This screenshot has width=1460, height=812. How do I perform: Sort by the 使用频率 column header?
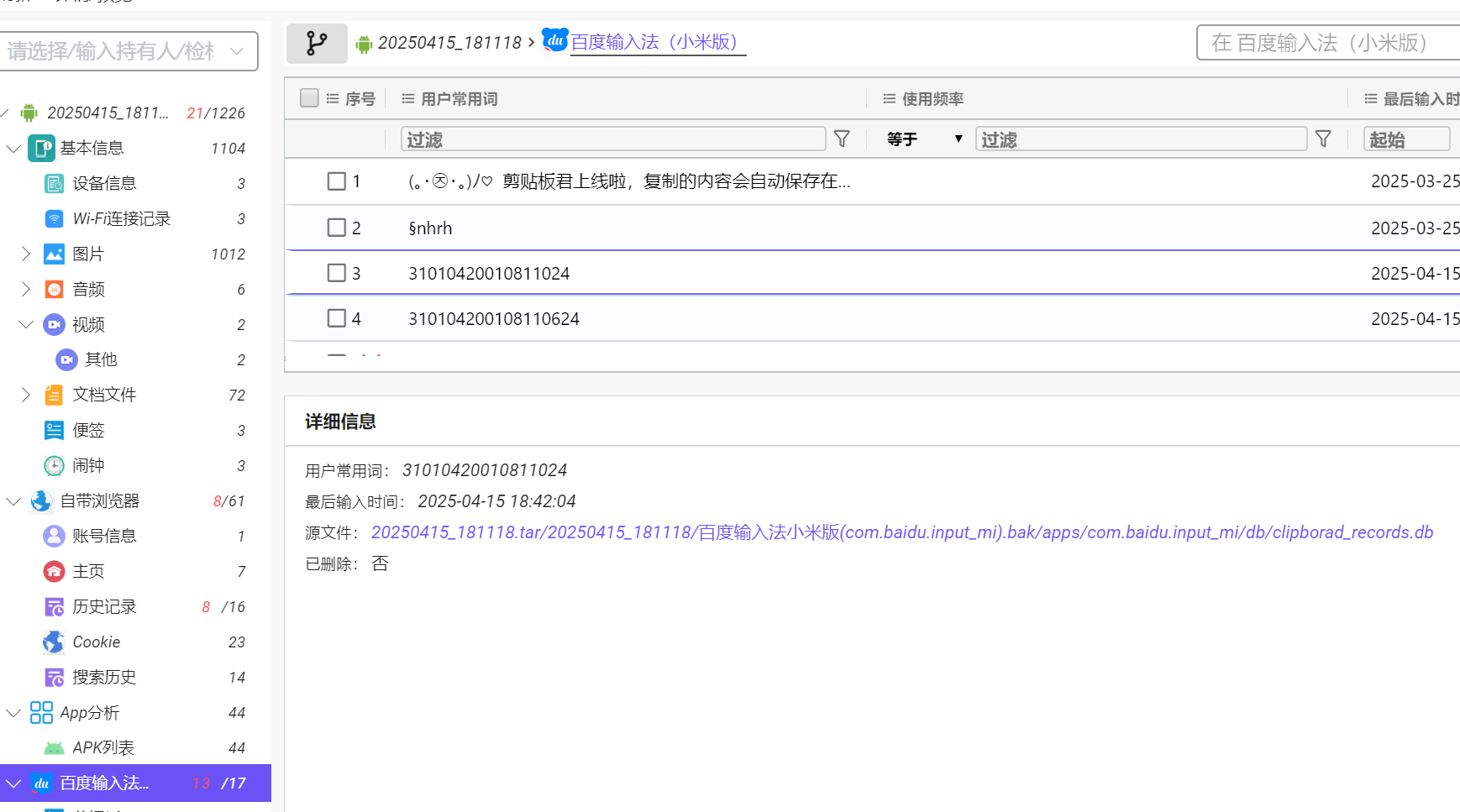932,99
